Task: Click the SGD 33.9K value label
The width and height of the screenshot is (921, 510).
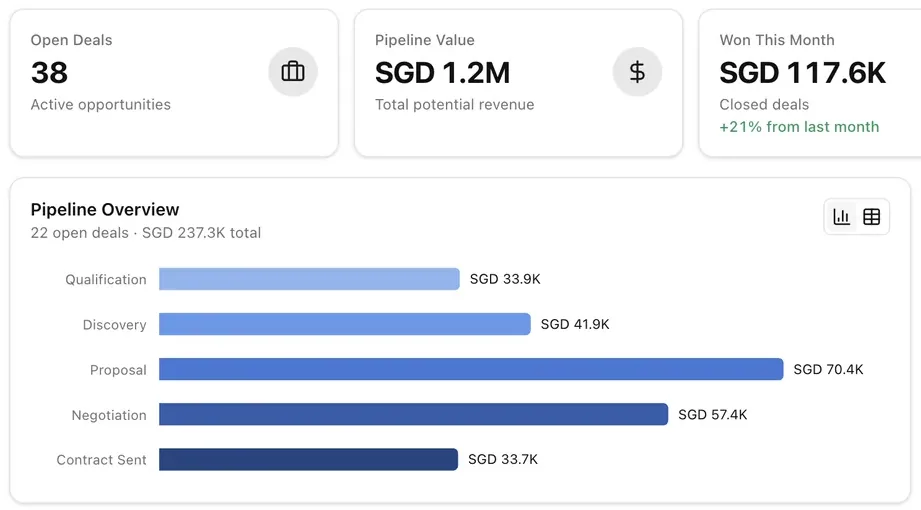Action: (x=505, y=279)
